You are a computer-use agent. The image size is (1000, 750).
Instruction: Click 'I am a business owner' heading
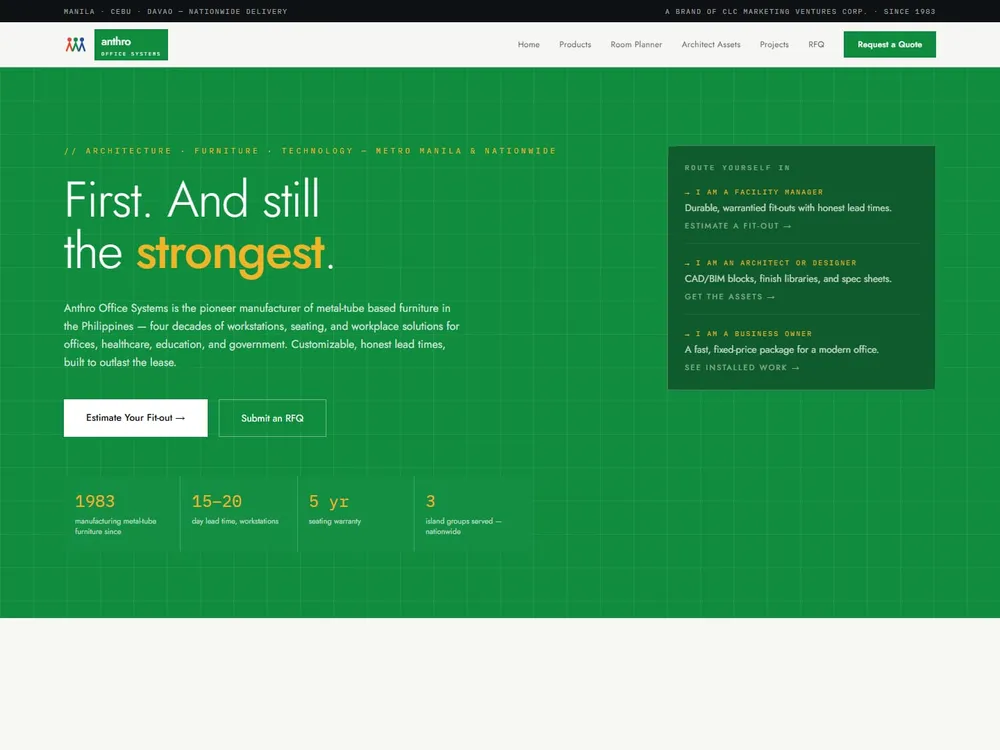(x=748, y=334)
